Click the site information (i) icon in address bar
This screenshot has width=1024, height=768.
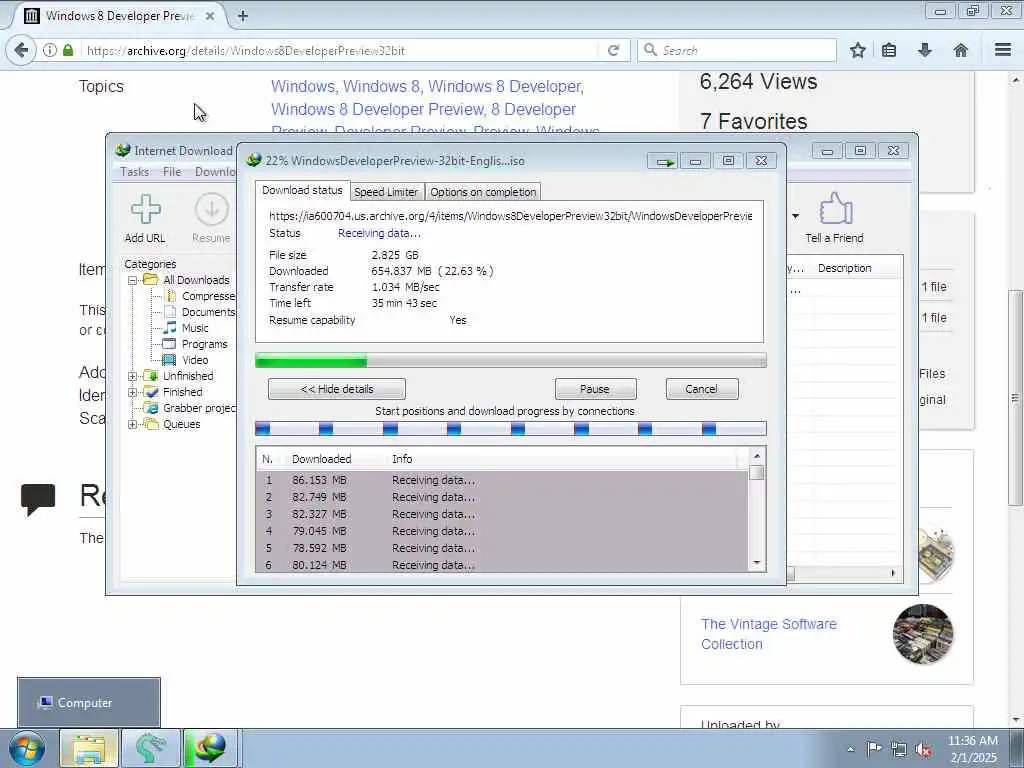click(50, 50)
